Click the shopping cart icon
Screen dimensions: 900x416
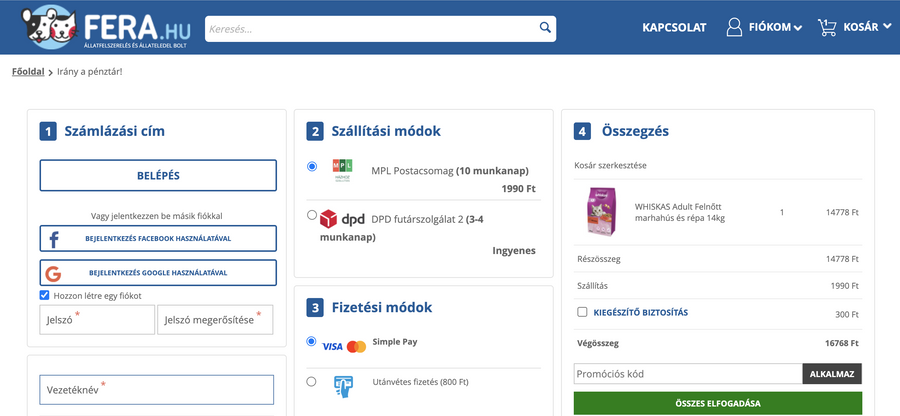pos(827,27)
